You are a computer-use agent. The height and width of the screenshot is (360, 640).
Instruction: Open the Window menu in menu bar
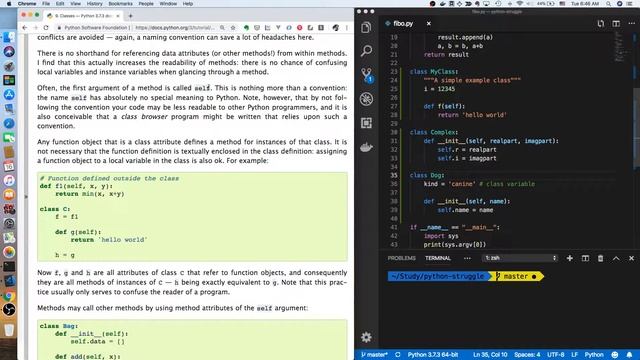coord(168,4)
